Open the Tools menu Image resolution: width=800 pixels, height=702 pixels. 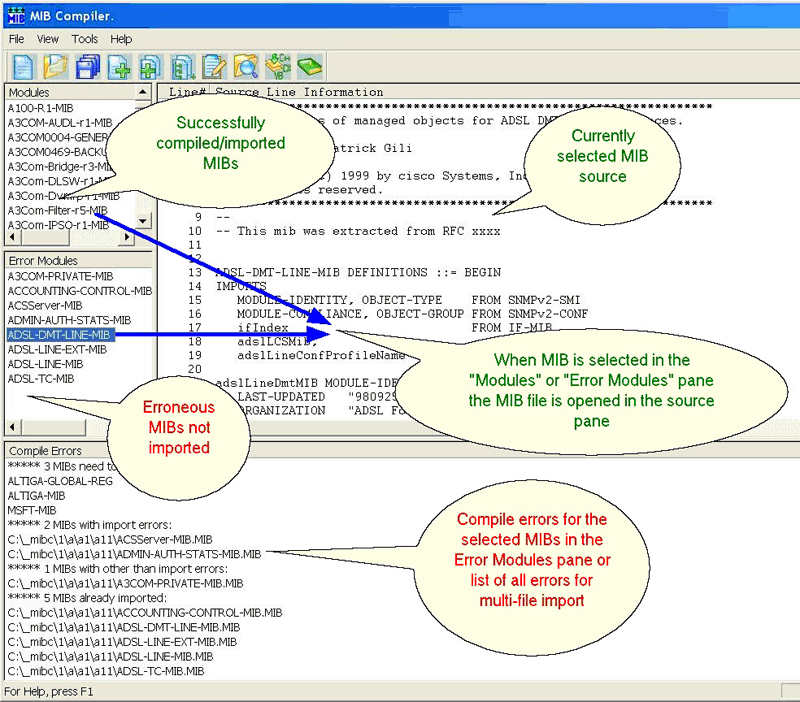(85, 39)
